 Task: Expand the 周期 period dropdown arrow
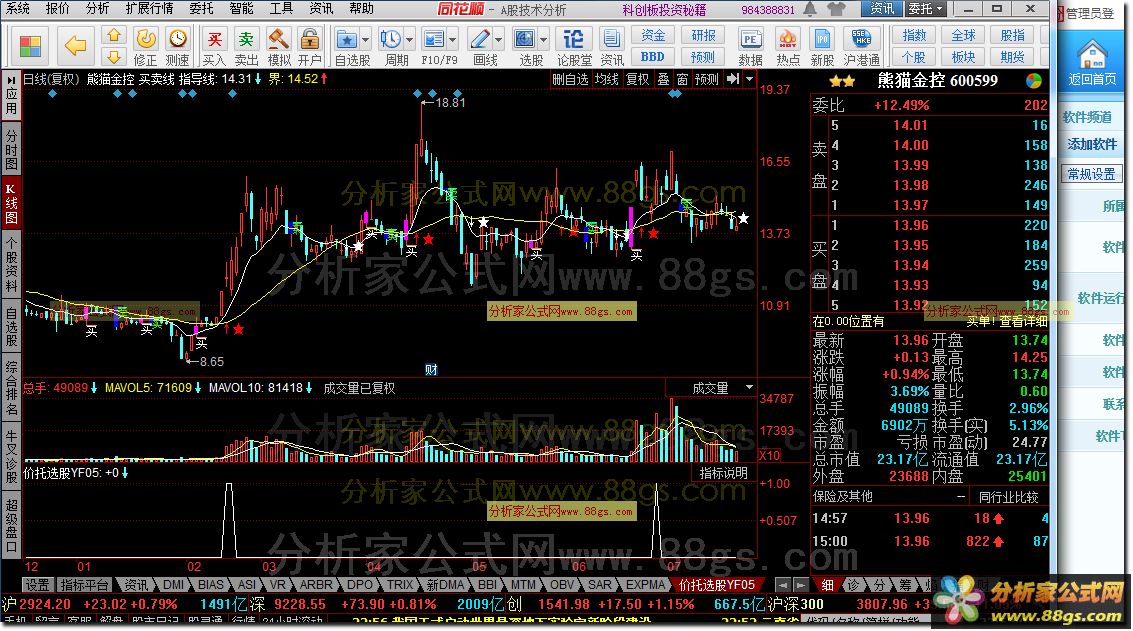click(410, 40)
